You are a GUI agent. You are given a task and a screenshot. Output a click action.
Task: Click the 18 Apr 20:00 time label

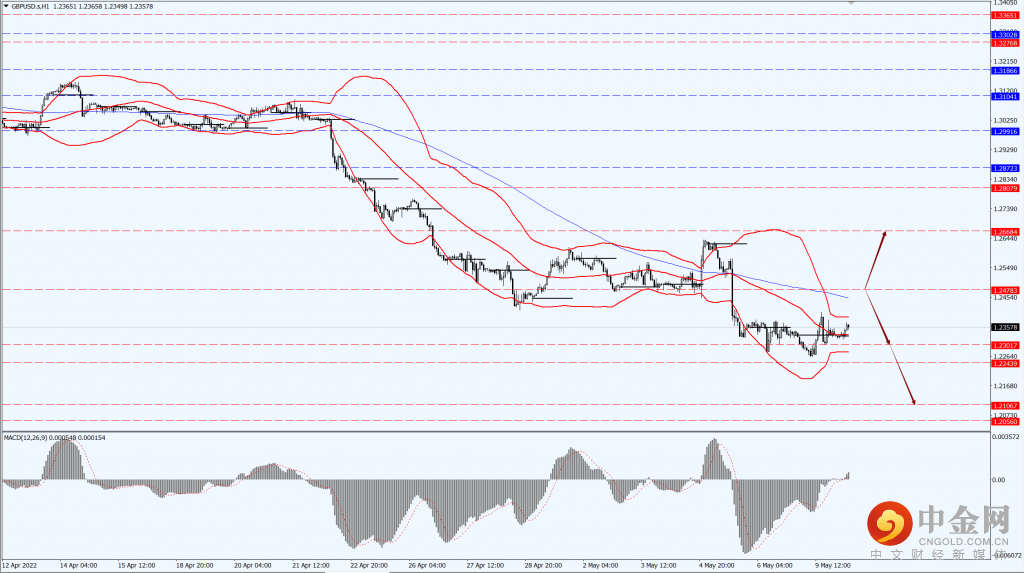[195, 566]
